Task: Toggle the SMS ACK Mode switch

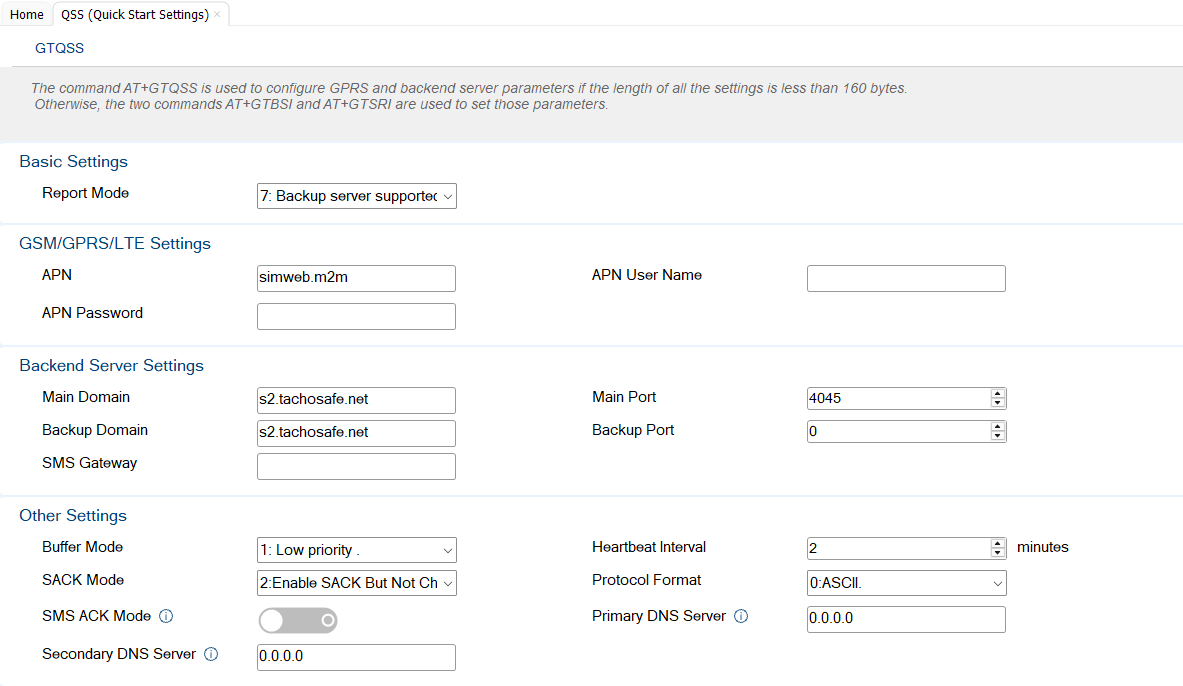Action: pos(298,620)
